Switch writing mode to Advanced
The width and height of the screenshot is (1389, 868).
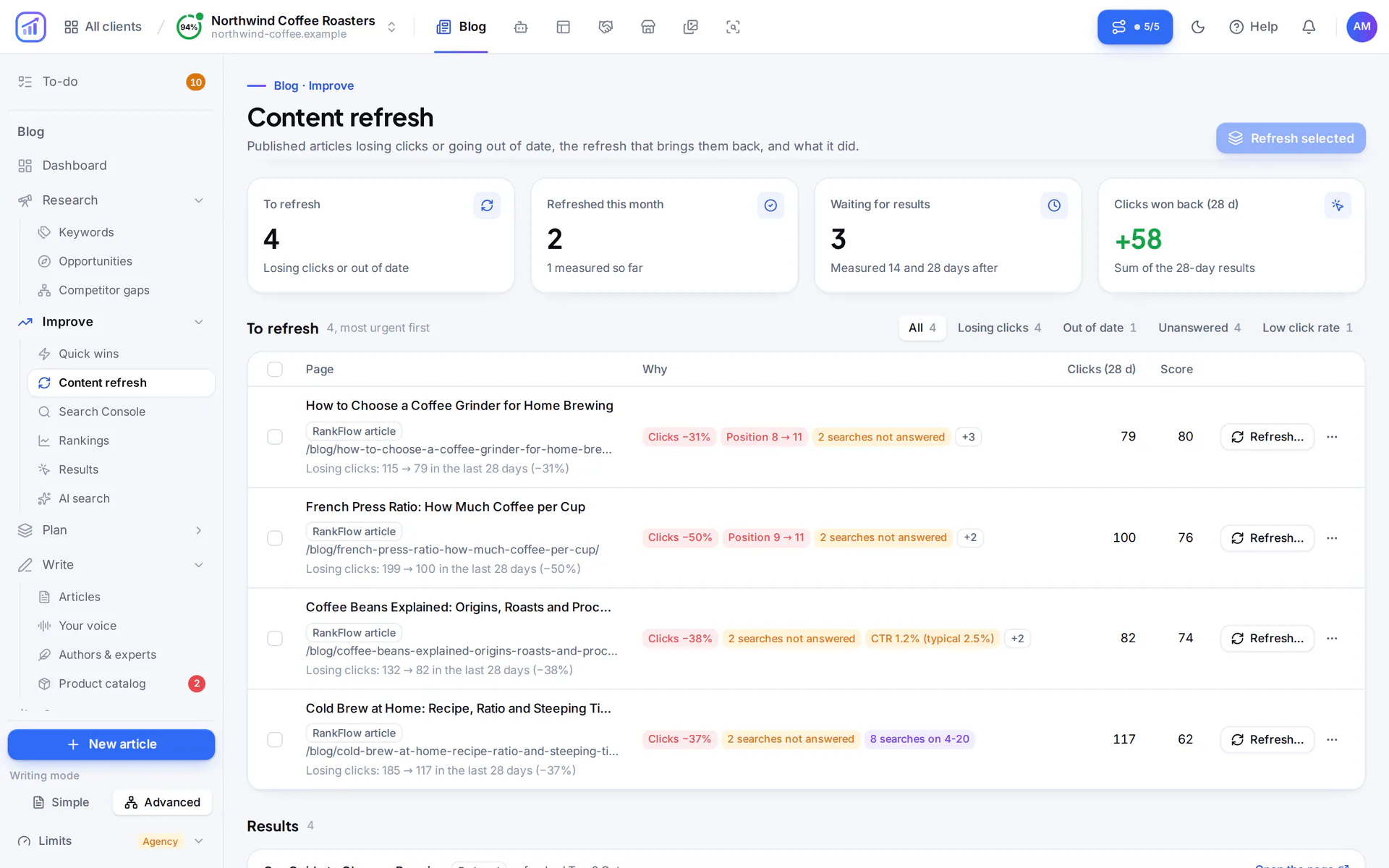[163, 802]
